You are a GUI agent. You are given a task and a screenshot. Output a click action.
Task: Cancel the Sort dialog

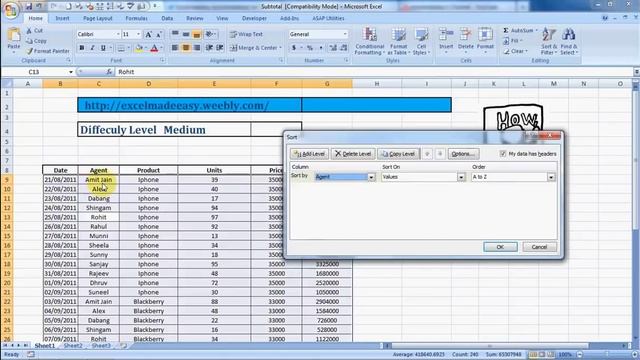pos(539,247)
